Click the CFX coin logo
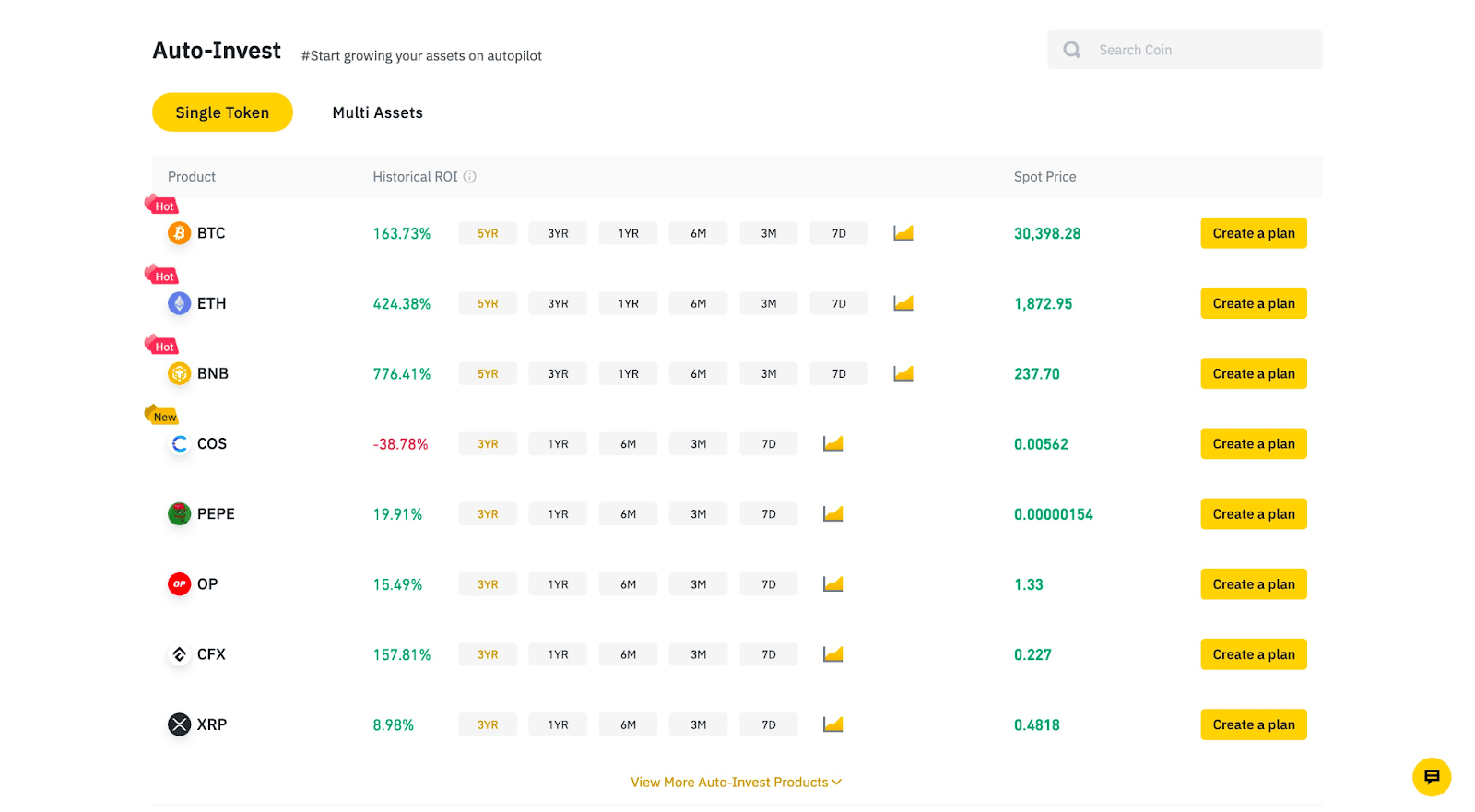 [179, 654]
